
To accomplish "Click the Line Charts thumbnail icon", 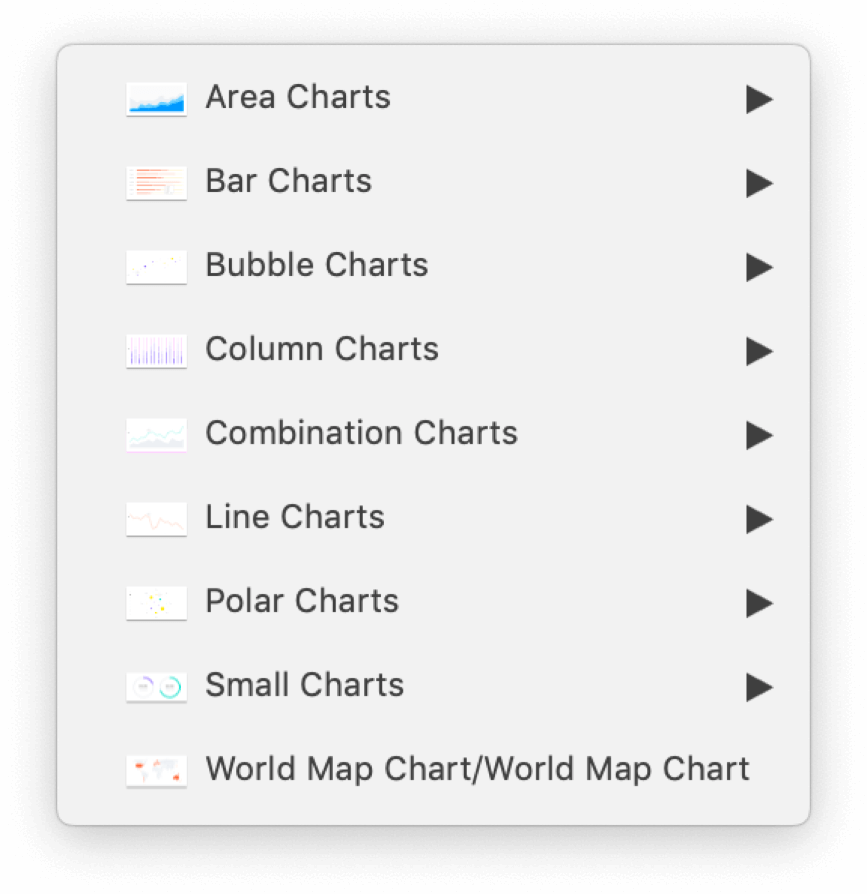I will tap(156, 519).
